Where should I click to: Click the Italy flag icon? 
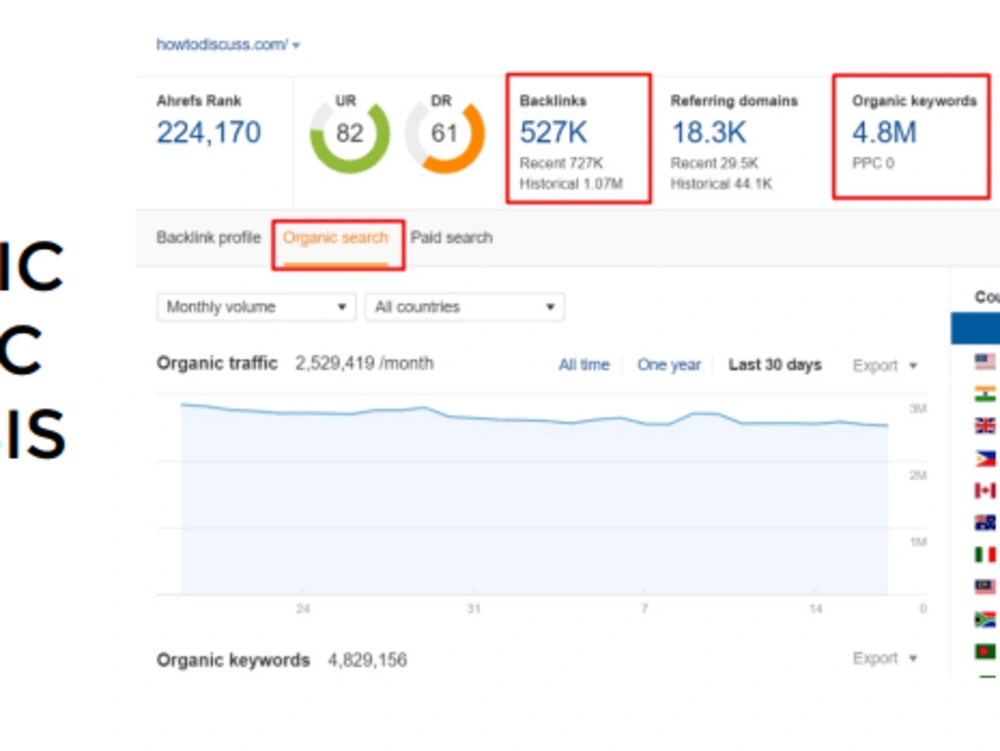pos(985,555)
